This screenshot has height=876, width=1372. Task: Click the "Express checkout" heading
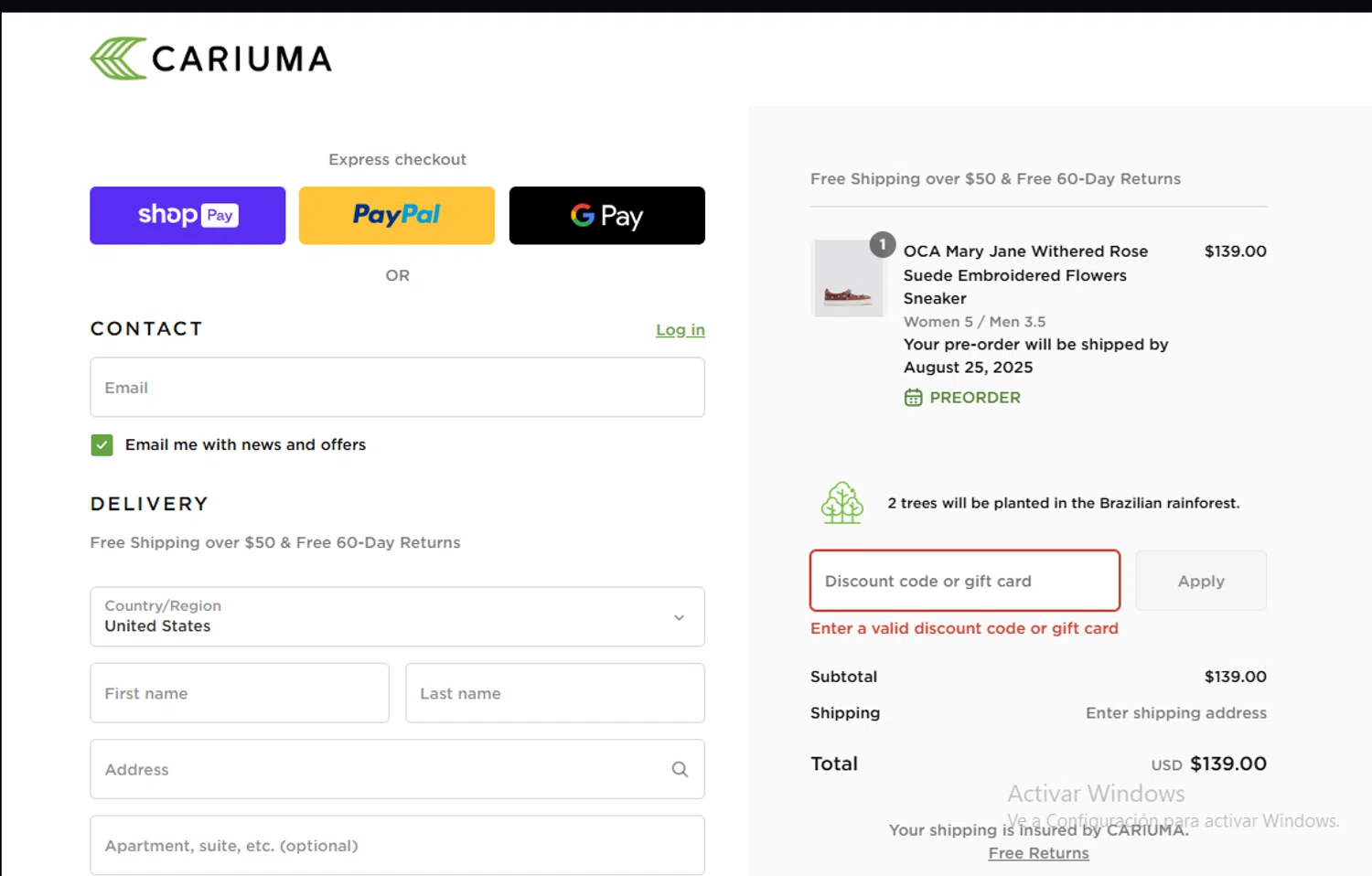(x=397, y=159)
